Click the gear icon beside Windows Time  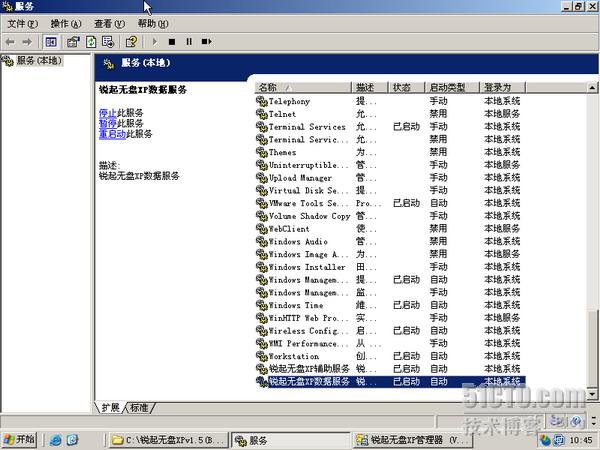(262, 305)
